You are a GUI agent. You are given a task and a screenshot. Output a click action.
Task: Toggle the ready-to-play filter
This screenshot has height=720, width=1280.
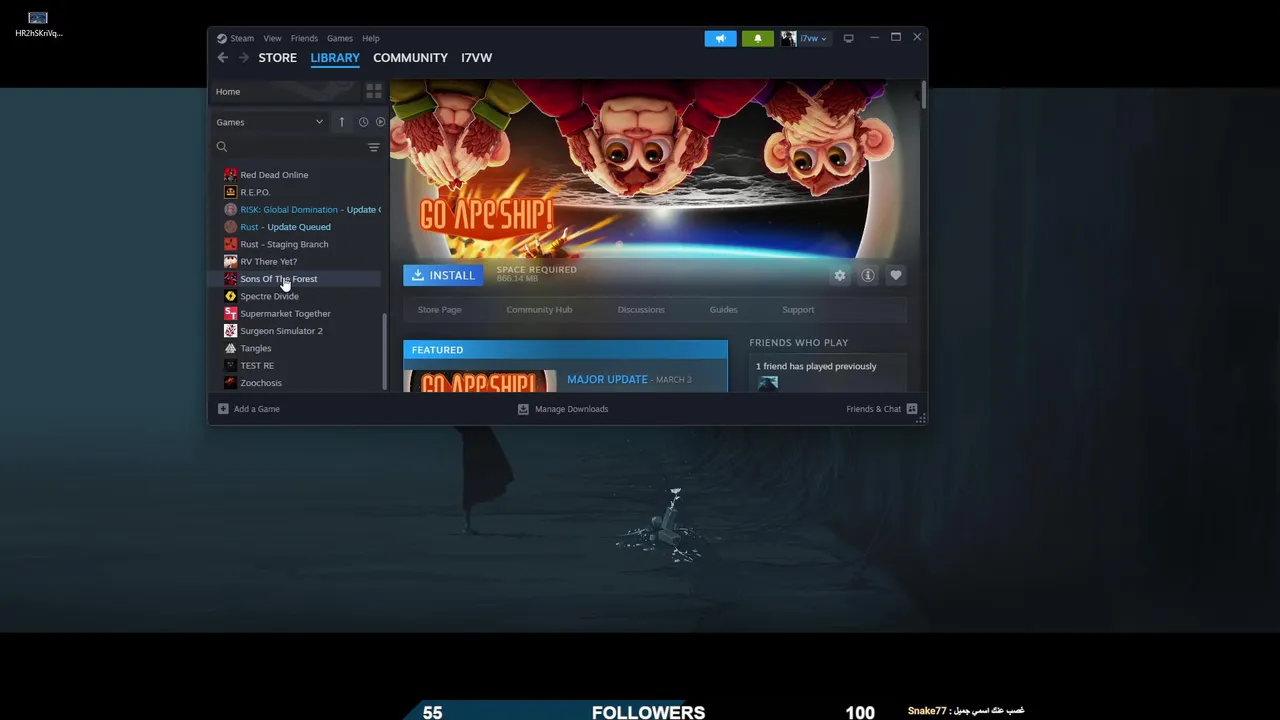click(x=380, y=122)
